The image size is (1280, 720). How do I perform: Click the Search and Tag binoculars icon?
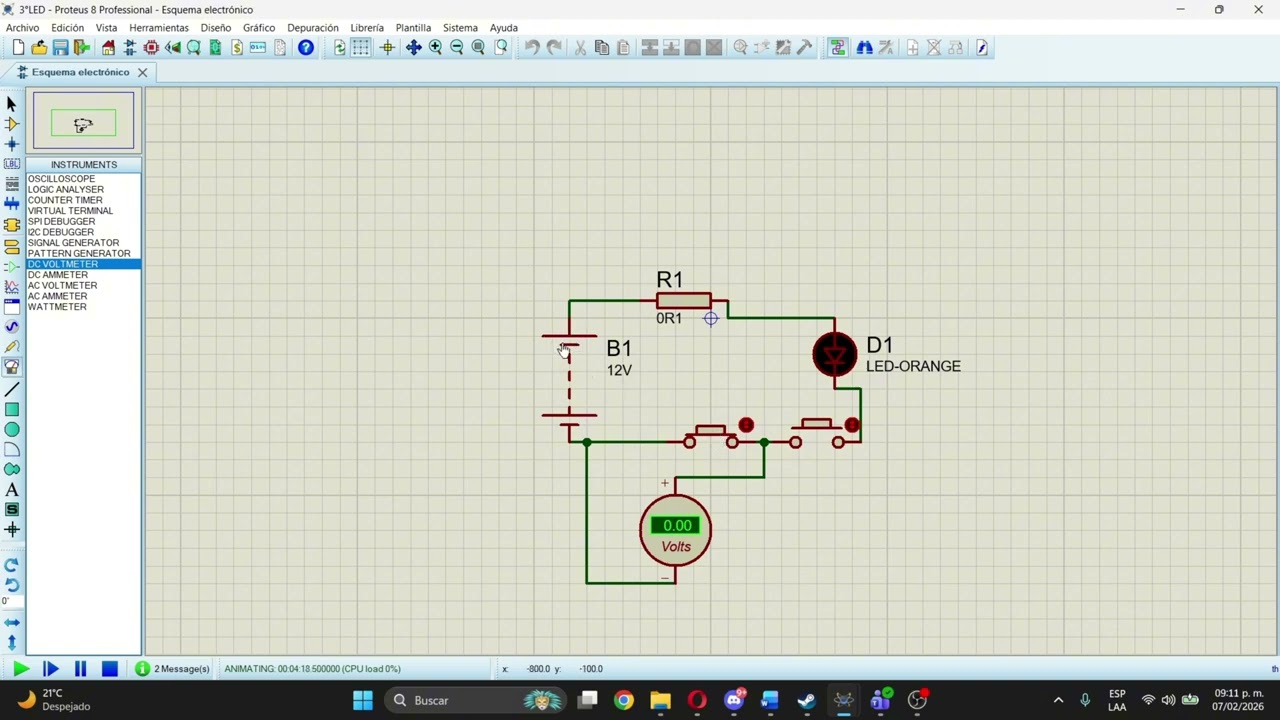point(864,48)
